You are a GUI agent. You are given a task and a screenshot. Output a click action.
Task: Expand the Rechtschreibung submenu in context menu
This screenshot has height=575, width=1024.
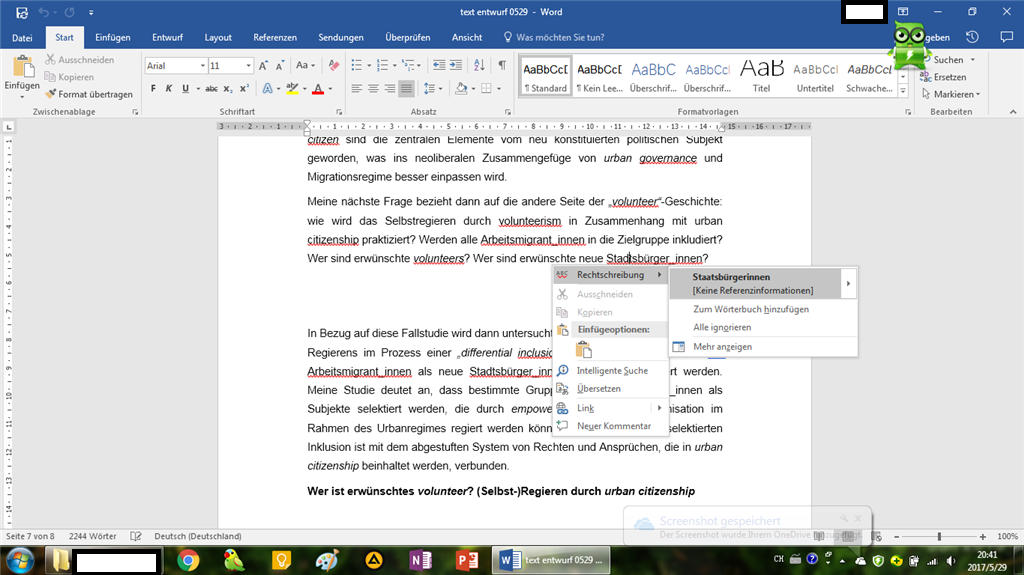point(610,275)
